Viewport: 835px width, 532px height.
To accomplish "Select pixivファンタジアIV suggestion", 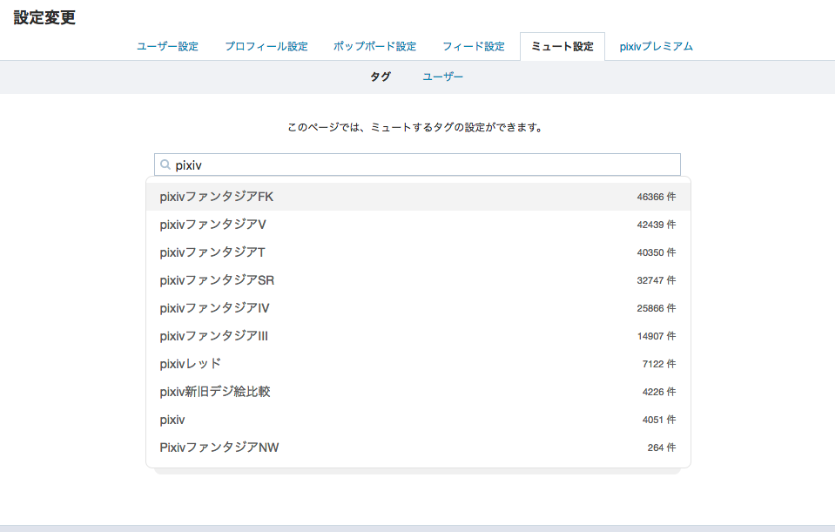I will [418, 308].
